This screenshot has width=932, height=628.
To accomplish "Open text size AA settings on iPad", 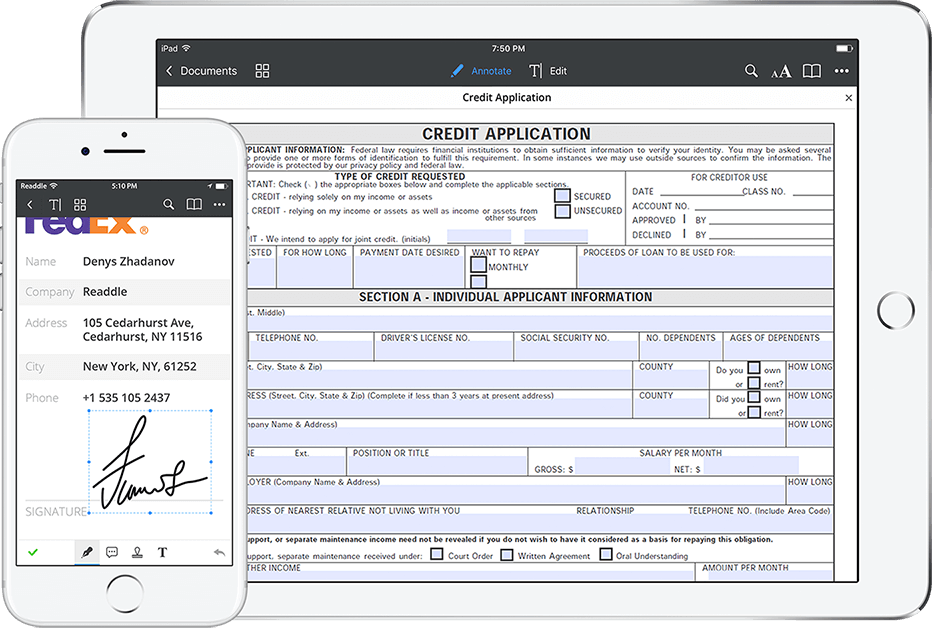I will click(781, 72).
